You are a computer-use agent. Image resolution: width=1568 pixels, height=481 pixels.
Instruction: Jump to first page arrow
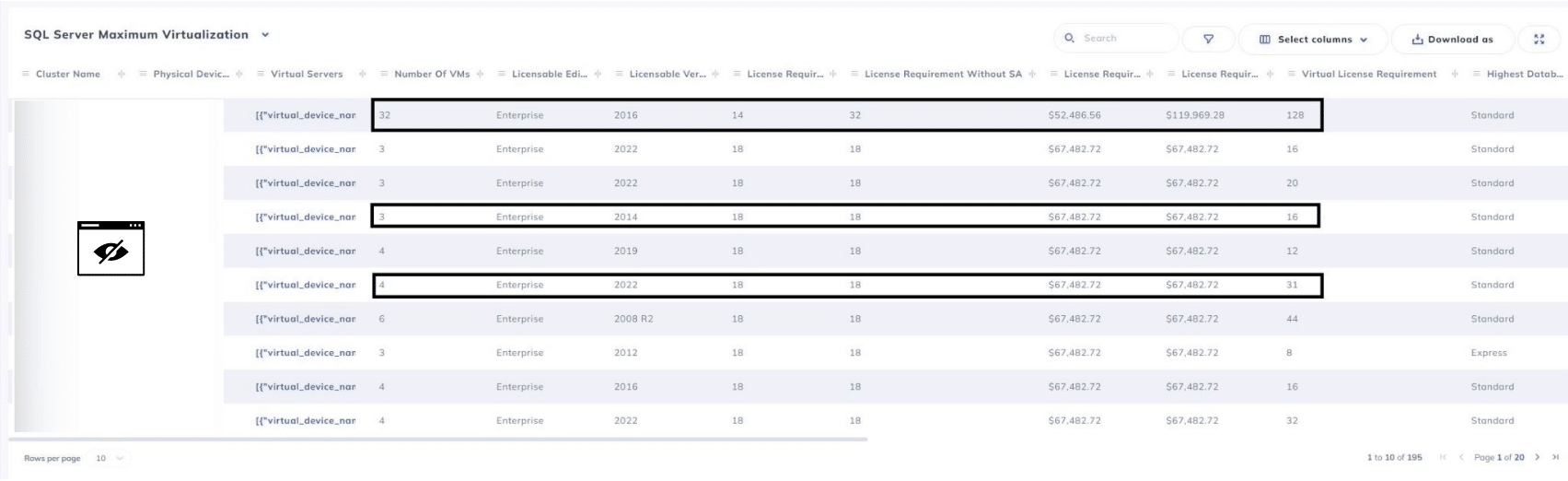(x=1443, y=457)
